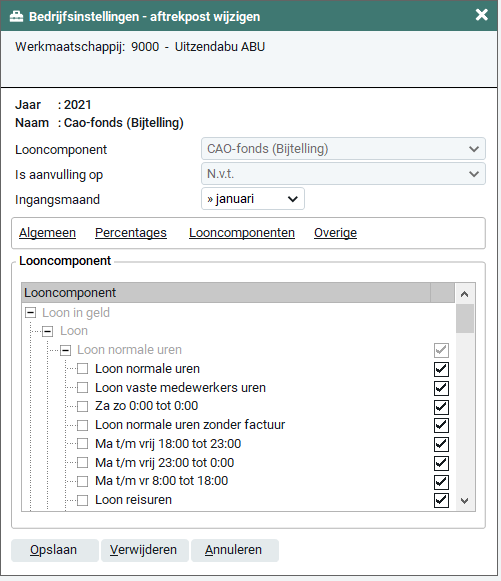Collapse the 'Loon' tree node
The image size is (501, 581).
tap(47, 331)
